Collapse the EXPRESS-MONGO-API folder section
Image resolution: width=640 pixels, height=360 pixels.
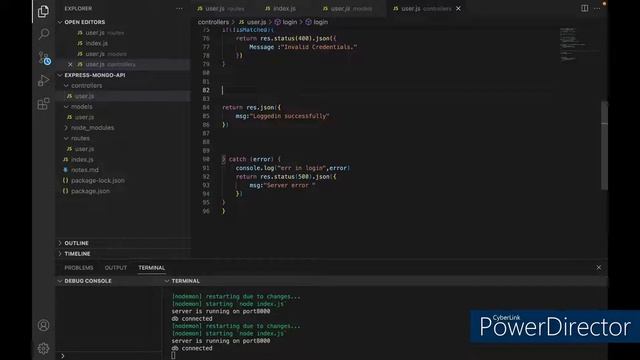coord(60,75)
